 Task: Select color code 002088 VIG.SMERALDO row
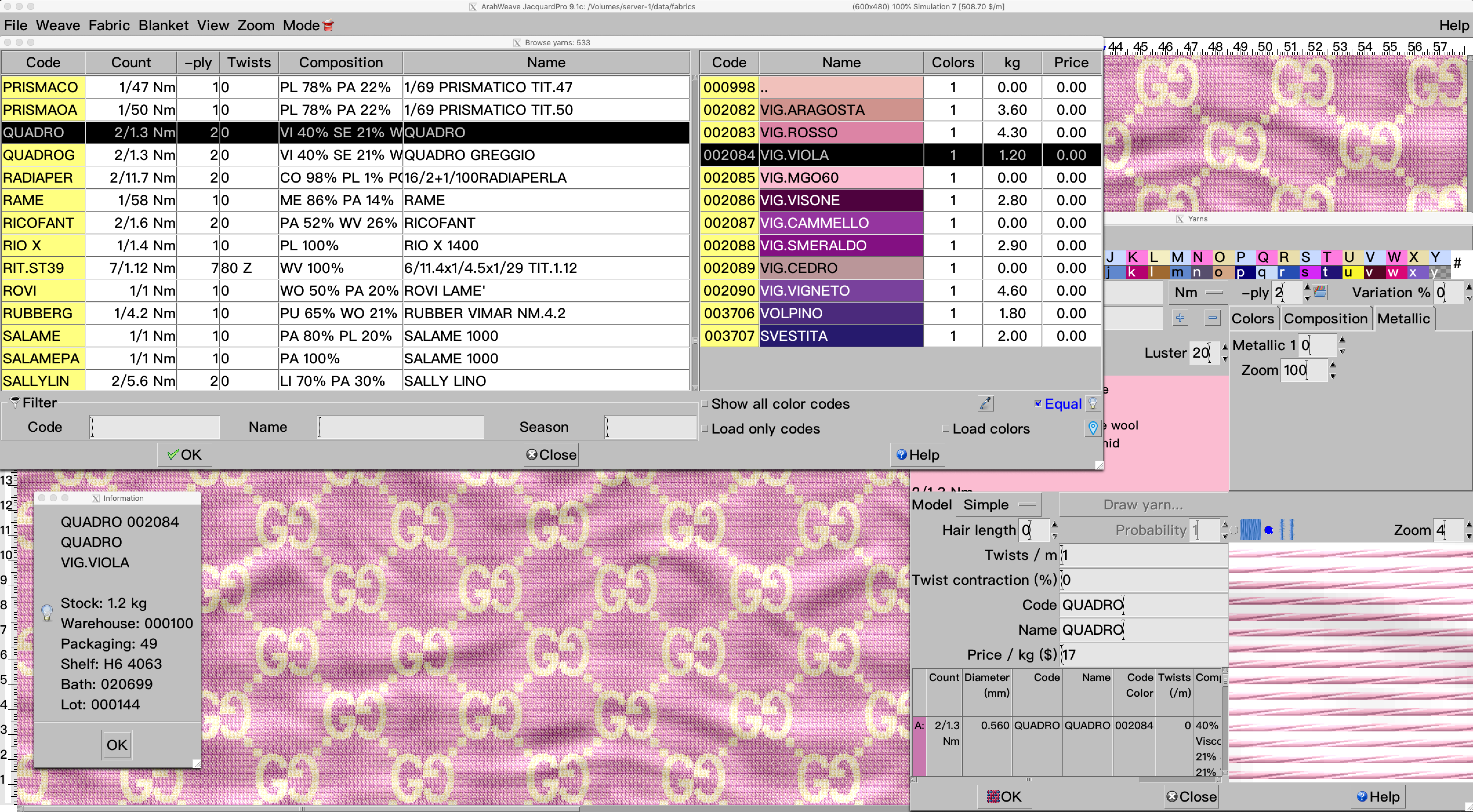click(900, 245)
